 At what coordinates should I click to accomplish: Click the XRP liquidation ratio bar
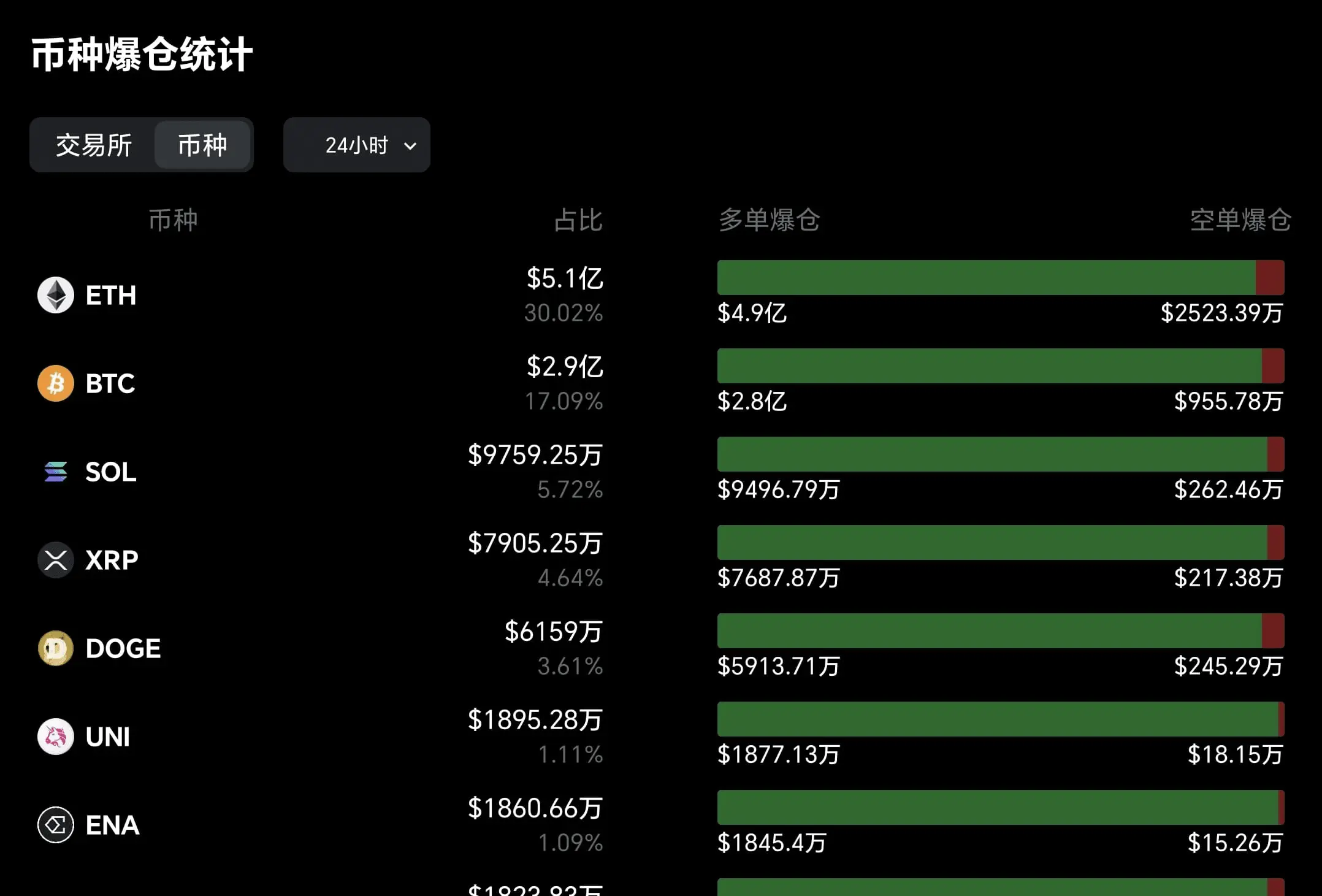1001,543
